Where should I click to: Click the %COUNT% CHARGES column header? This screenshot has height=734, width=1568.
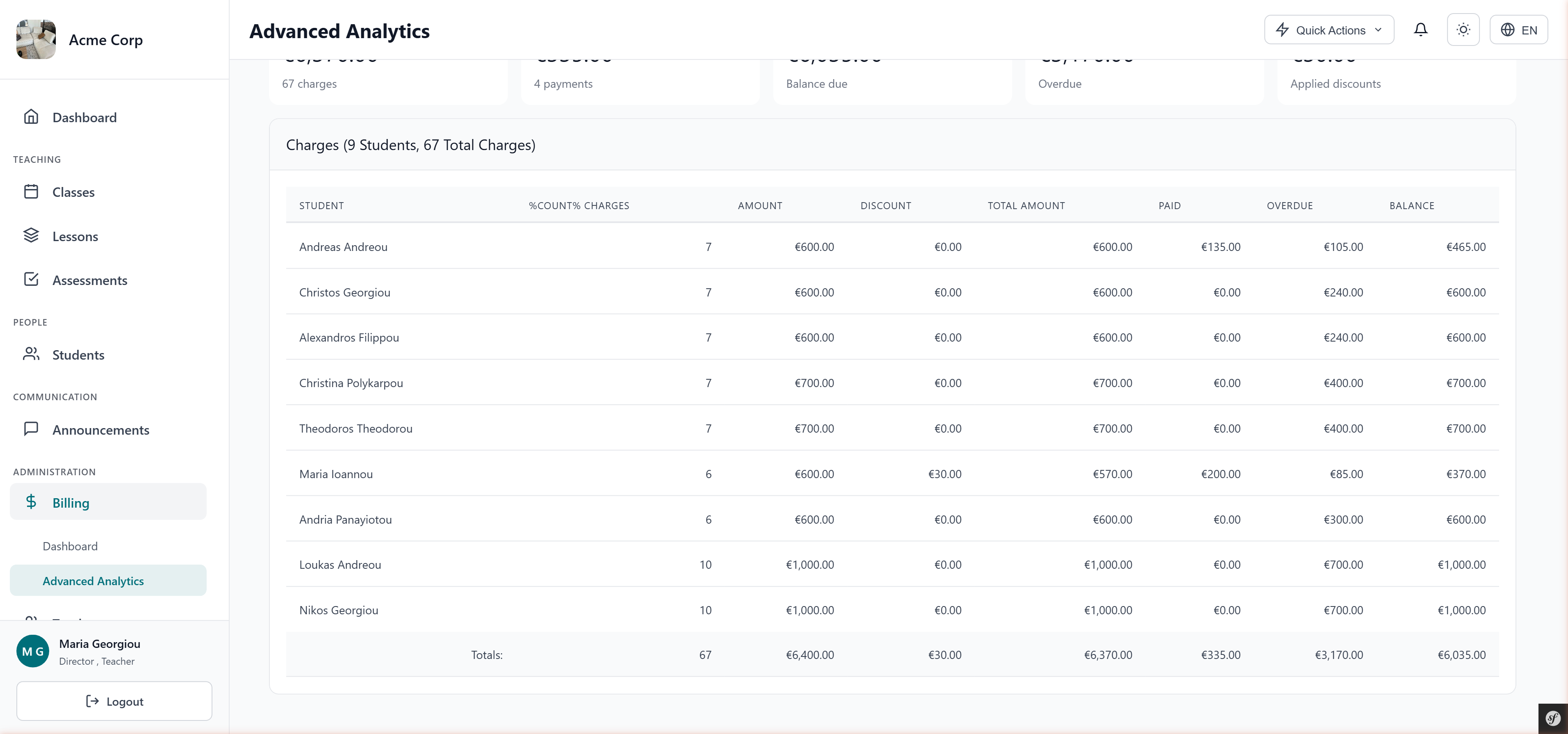(579, 206)
